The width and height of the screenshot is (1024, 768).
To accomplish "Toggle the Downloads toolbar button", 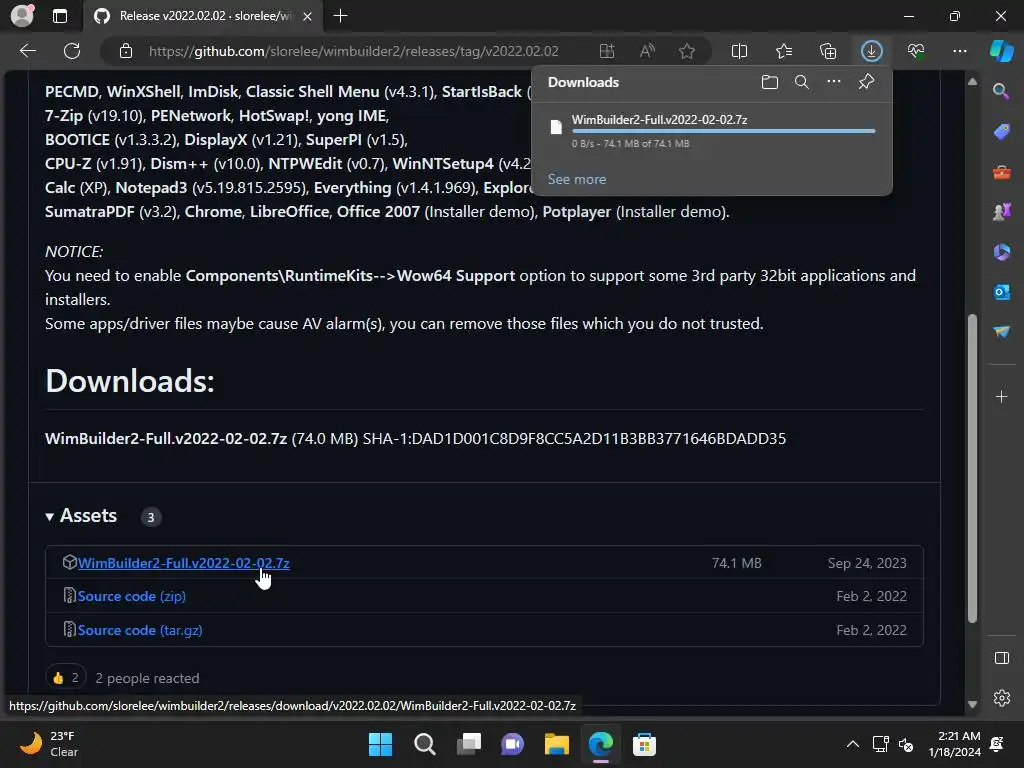I will 872,51.
